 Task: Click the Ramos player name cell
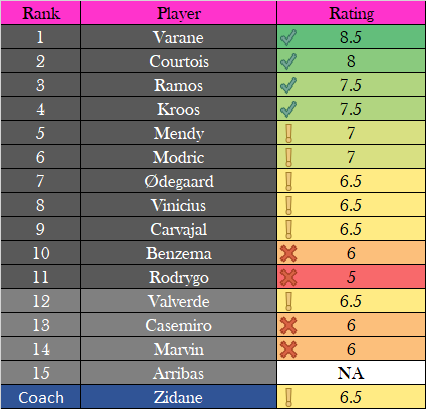[x=179, y=85]
